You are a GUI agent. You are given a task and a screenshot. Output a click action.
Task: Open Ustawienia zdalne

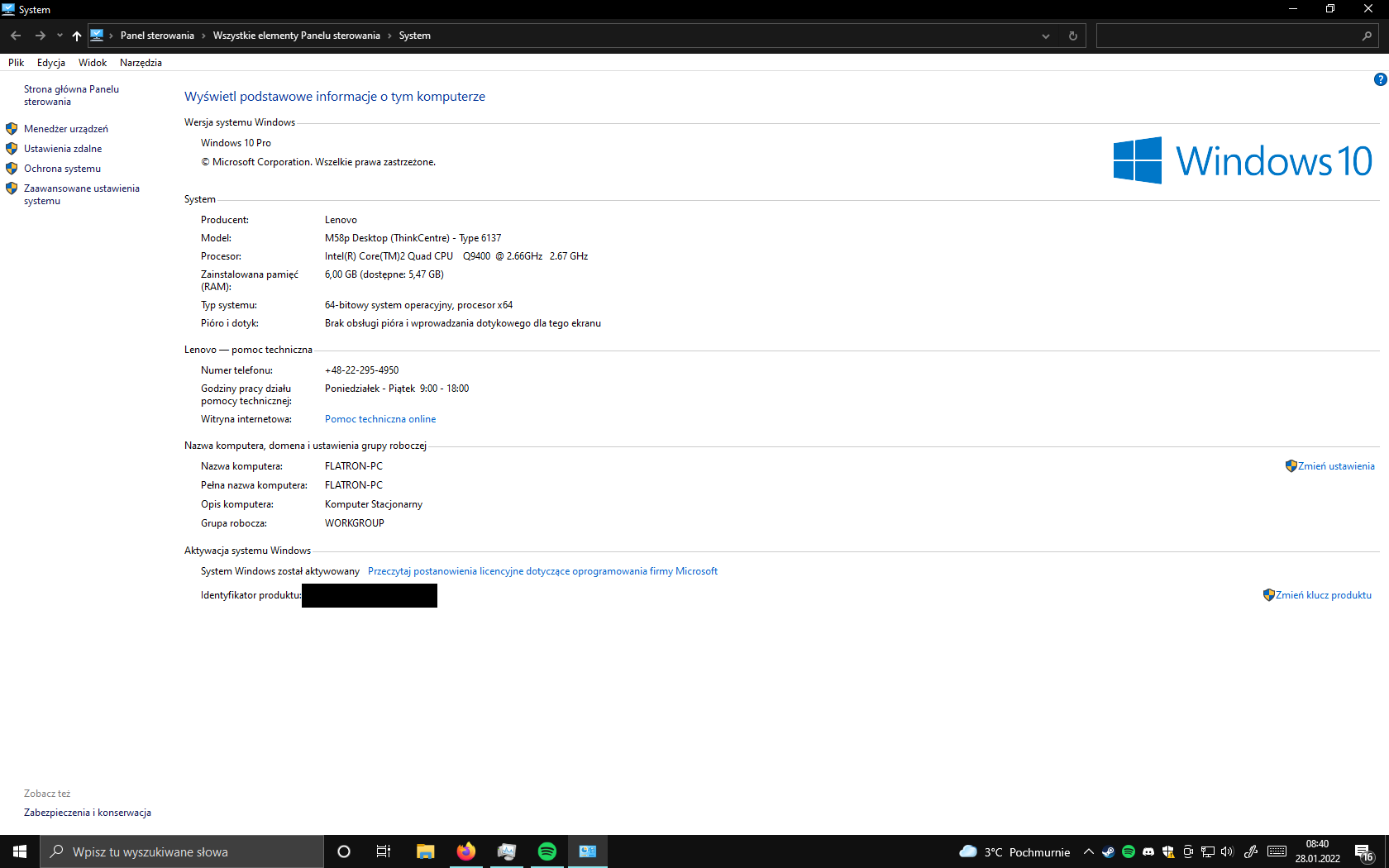point(63,149)
